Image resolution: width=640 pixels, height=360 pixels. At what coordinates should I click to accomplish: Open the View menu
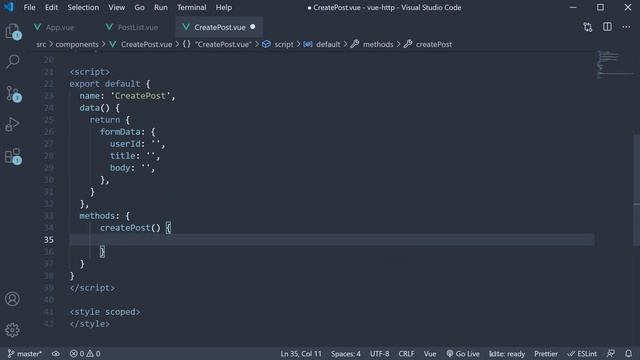click(117, 7)
